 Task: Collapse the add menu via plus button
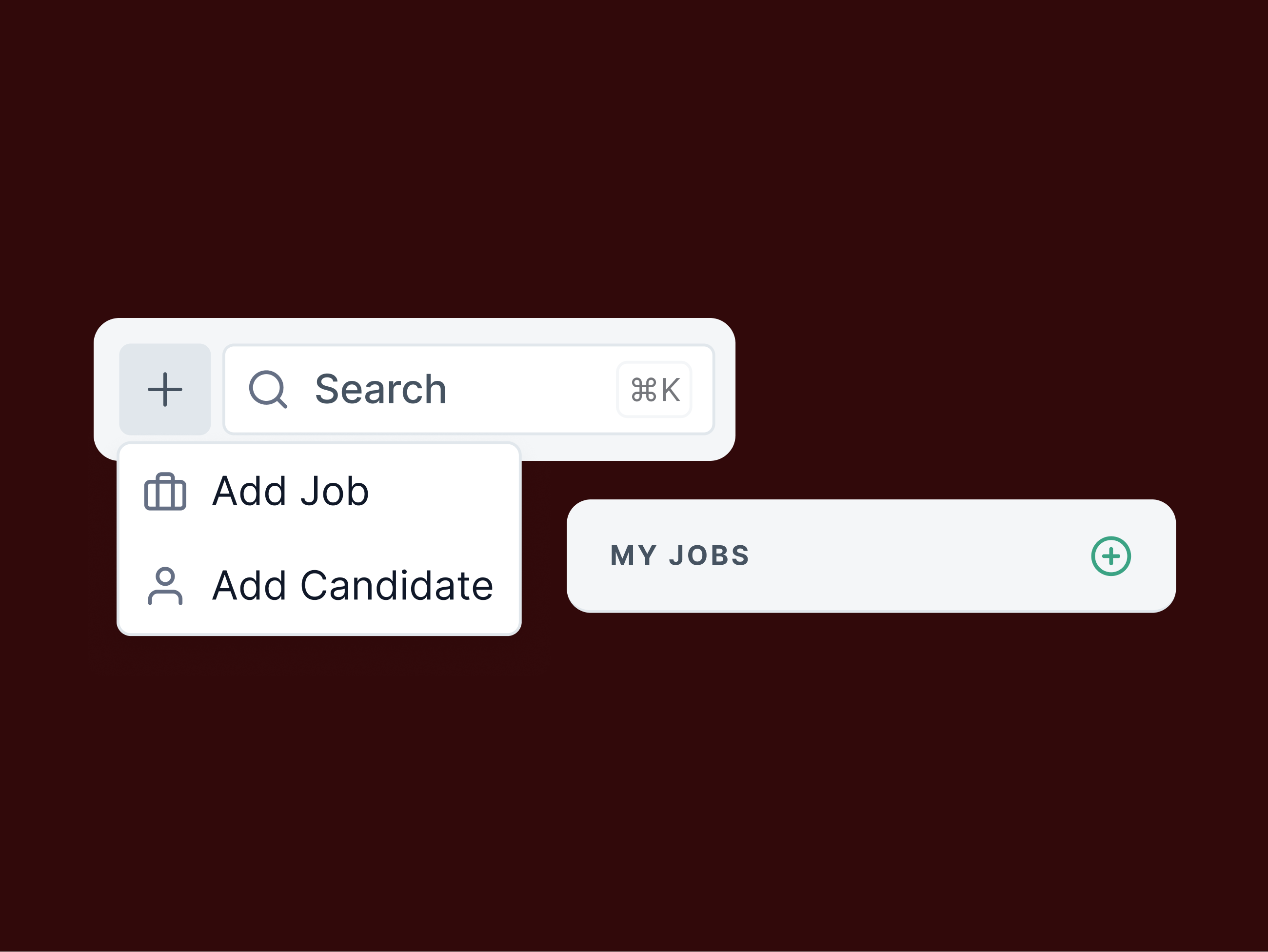click(x=165, y=389)
